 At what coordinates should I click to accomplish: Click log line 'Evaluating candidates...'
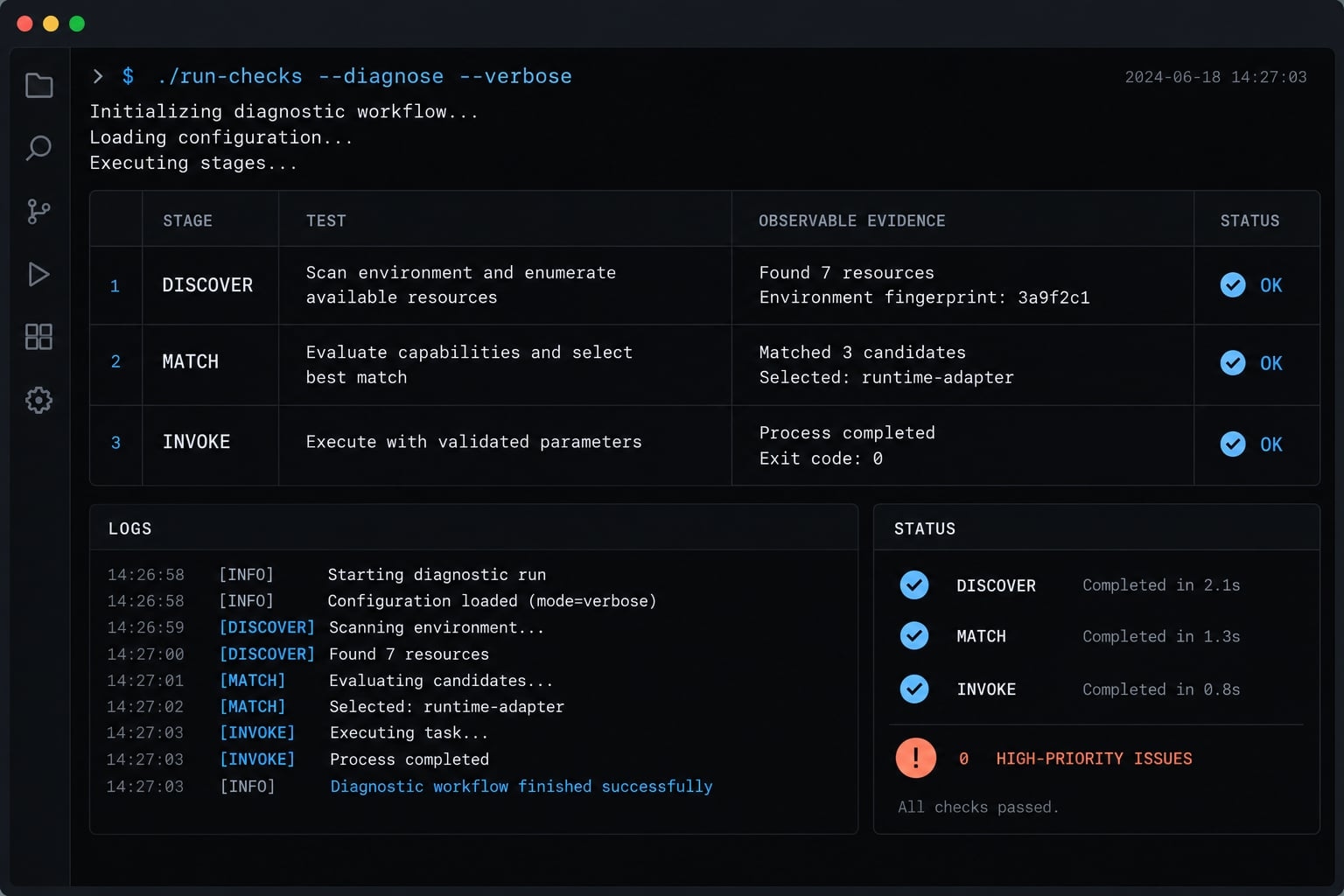tap(441, 681)
